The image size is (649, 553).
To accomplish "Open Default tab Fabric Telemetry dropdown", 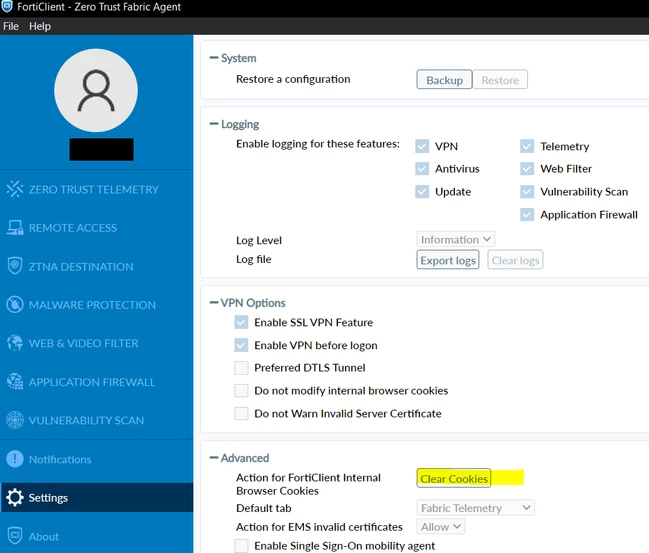I will pyautogui.click(x=475, y=507).
